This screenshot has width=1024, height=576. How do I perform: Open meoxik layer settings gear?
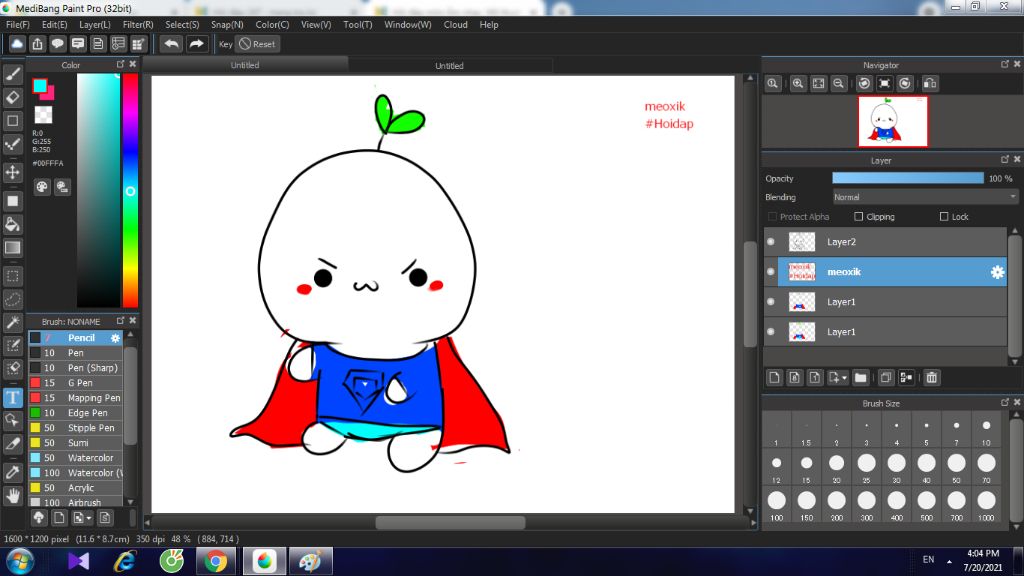point(997,272)
